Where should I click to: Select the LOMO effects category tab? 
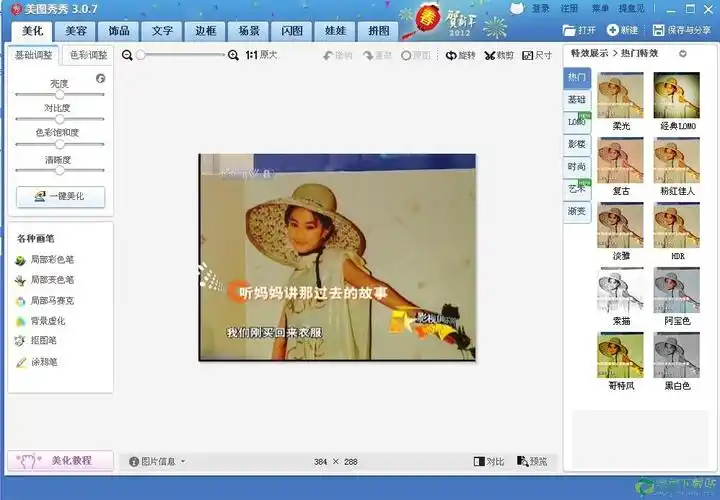click(x=577, y=122)
